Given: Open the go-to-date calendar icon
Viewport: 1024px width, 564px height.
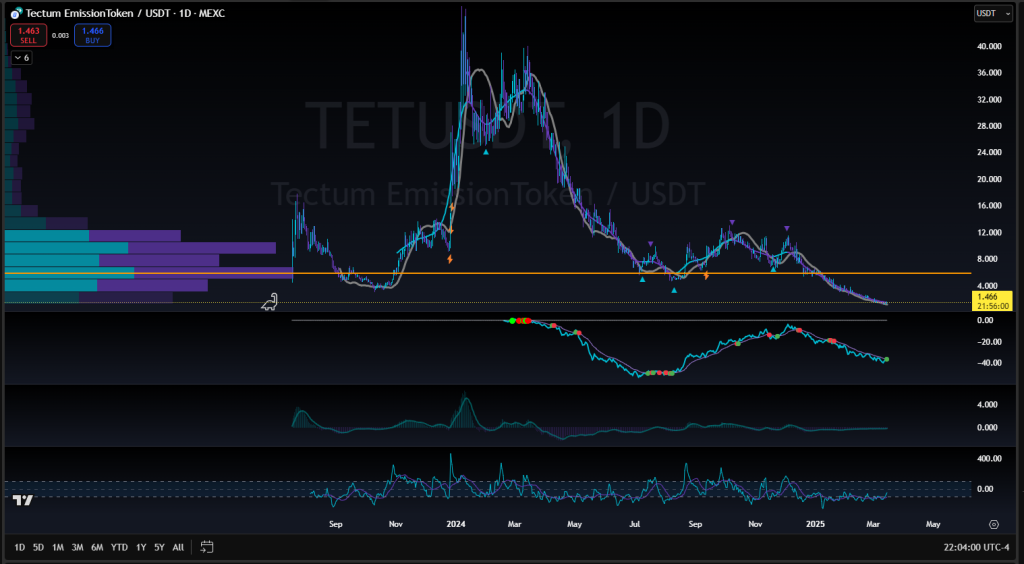Looking at the screenshot, I should click(x=207, y=547).
